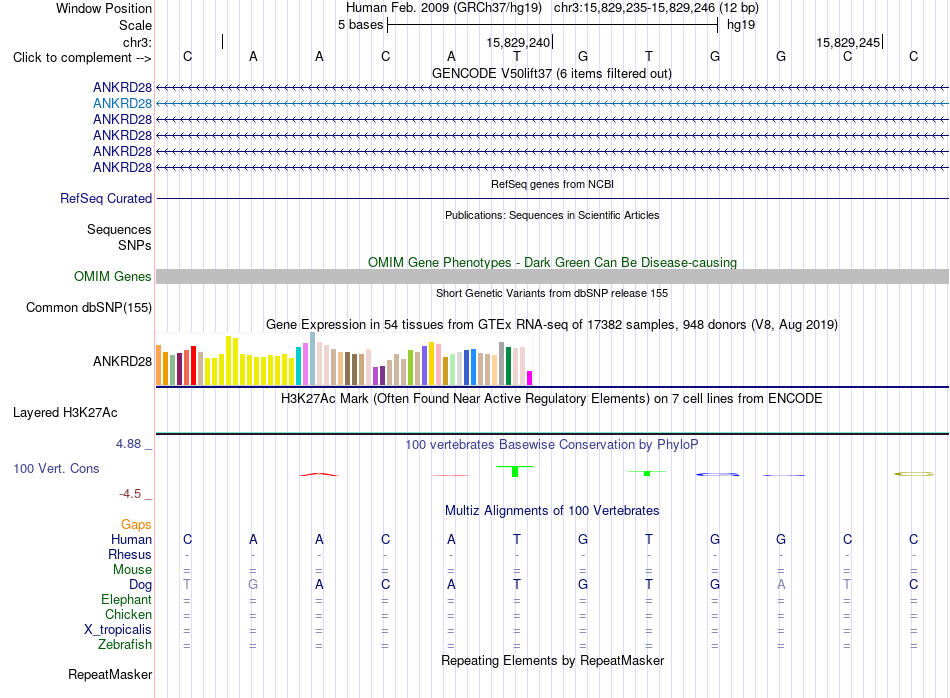The width and height of the screenshot is (950, 698).
Task: Select the Mouse species row label
Action: pos(132,570)
